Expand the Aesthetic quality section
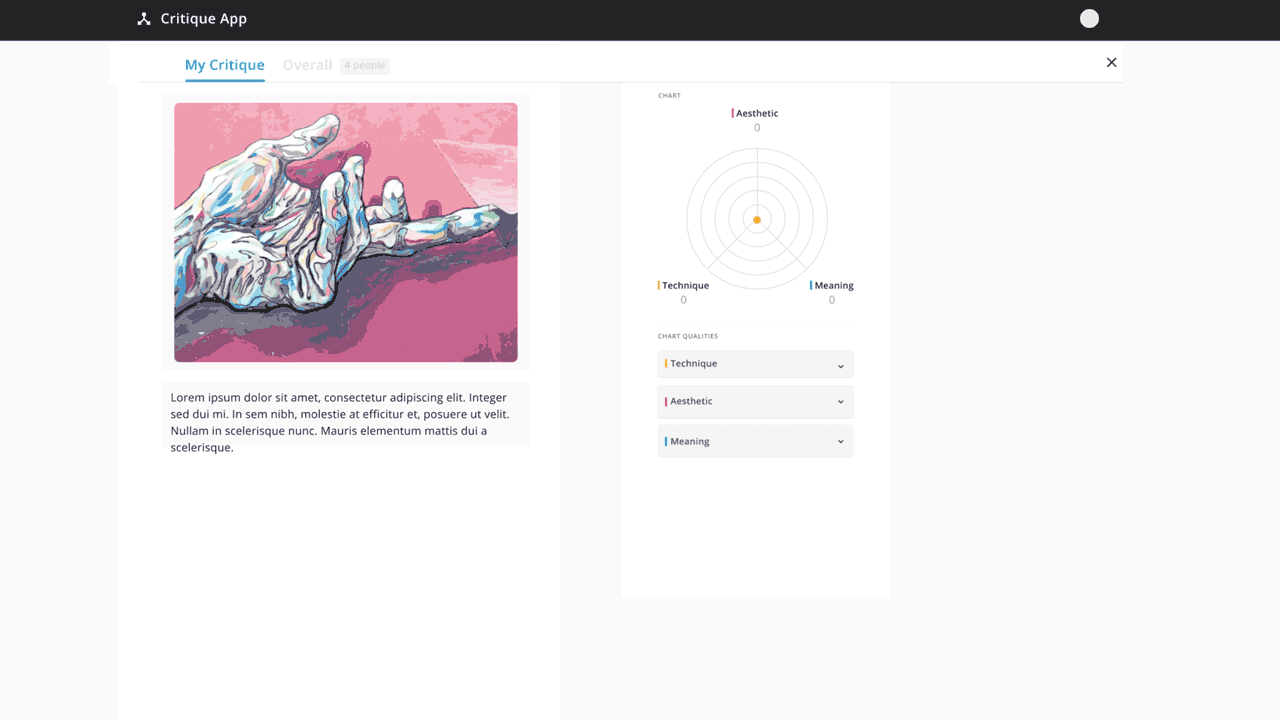This screenshot has height=720, width=1280. click(755, 402)
